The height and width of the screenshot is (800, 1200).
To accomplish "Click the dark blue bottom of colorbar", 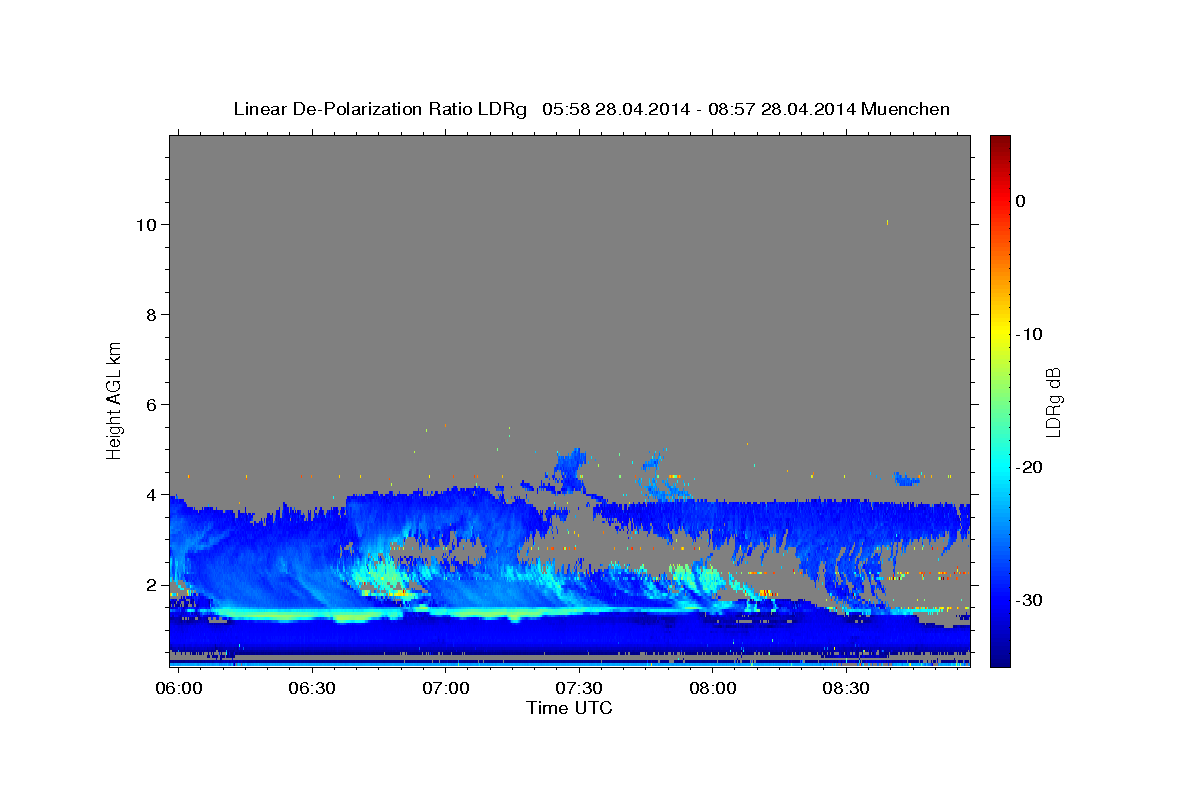I will click(1000, 660).
